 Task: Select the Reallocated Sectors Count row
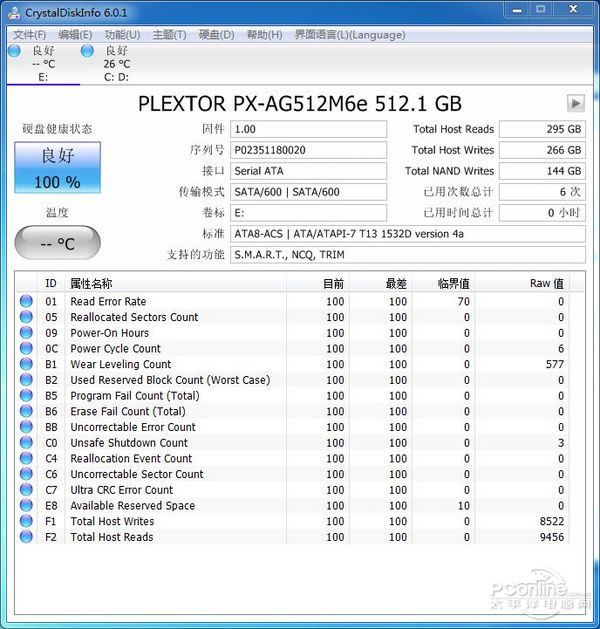(x=292, y=317)
